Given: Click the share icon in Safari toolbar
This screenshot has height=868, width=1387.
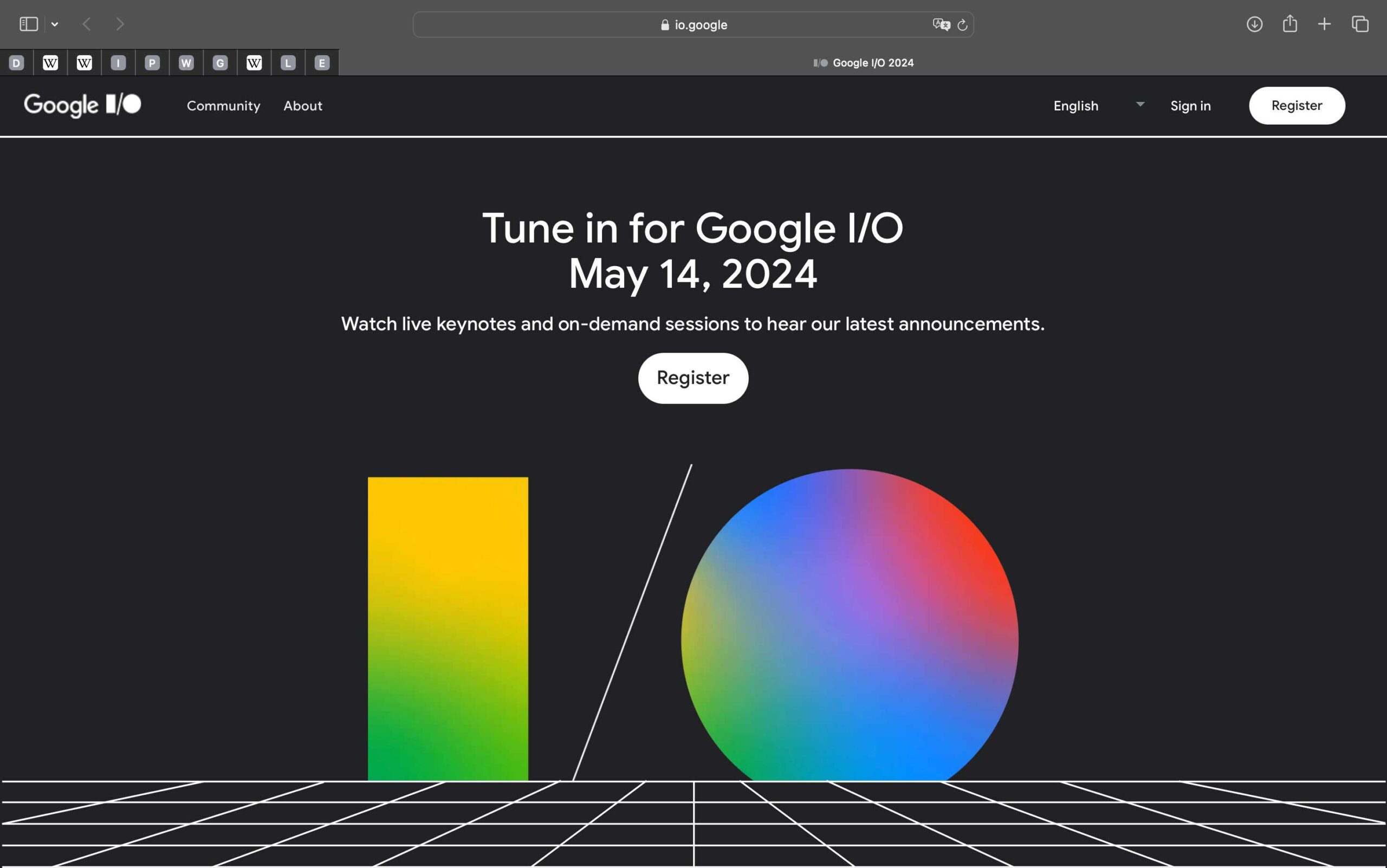Looking at the screenshot, I should tap(1290, 24).
